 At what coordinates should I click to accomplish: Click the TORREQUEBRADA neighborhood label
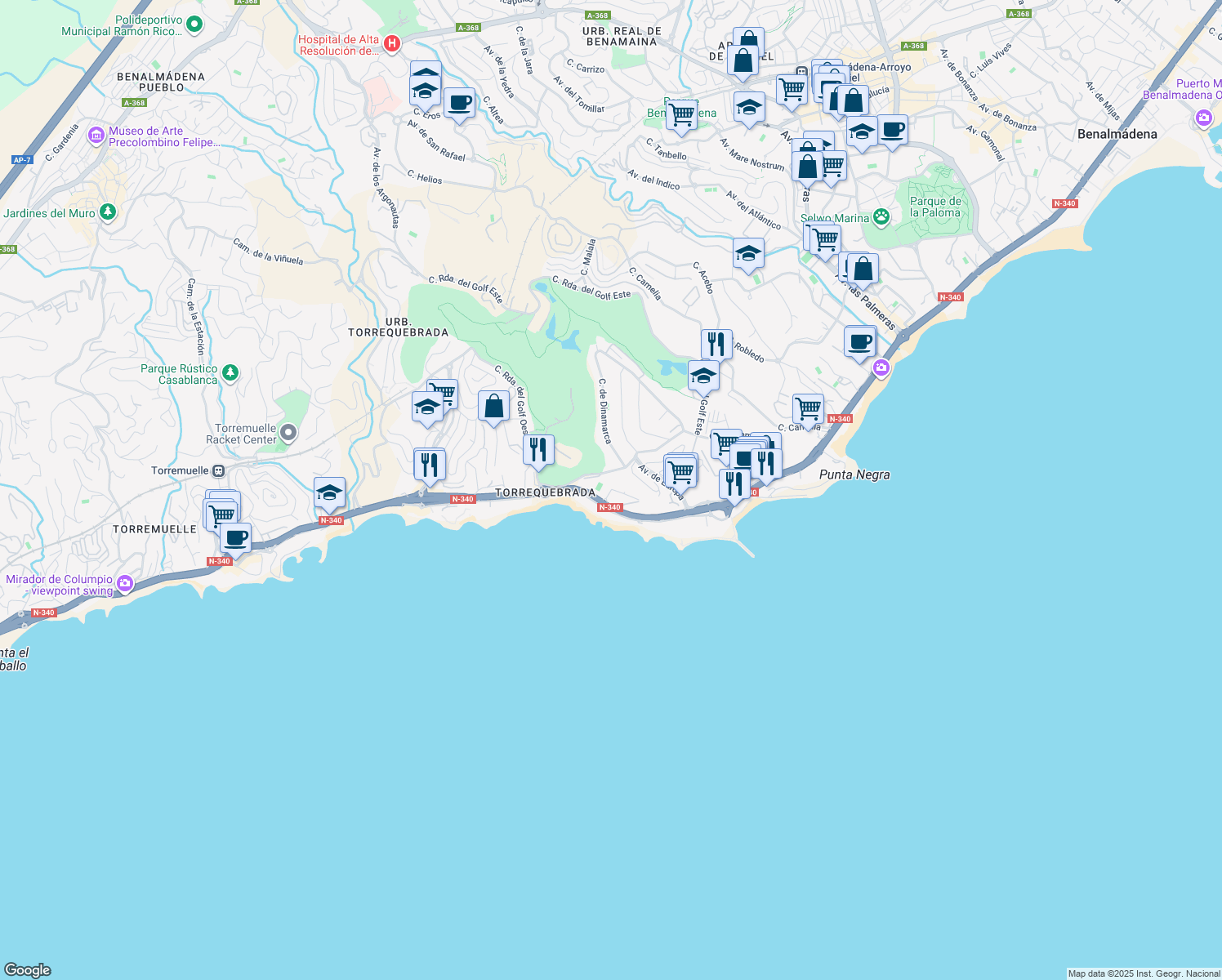[545, 492]
